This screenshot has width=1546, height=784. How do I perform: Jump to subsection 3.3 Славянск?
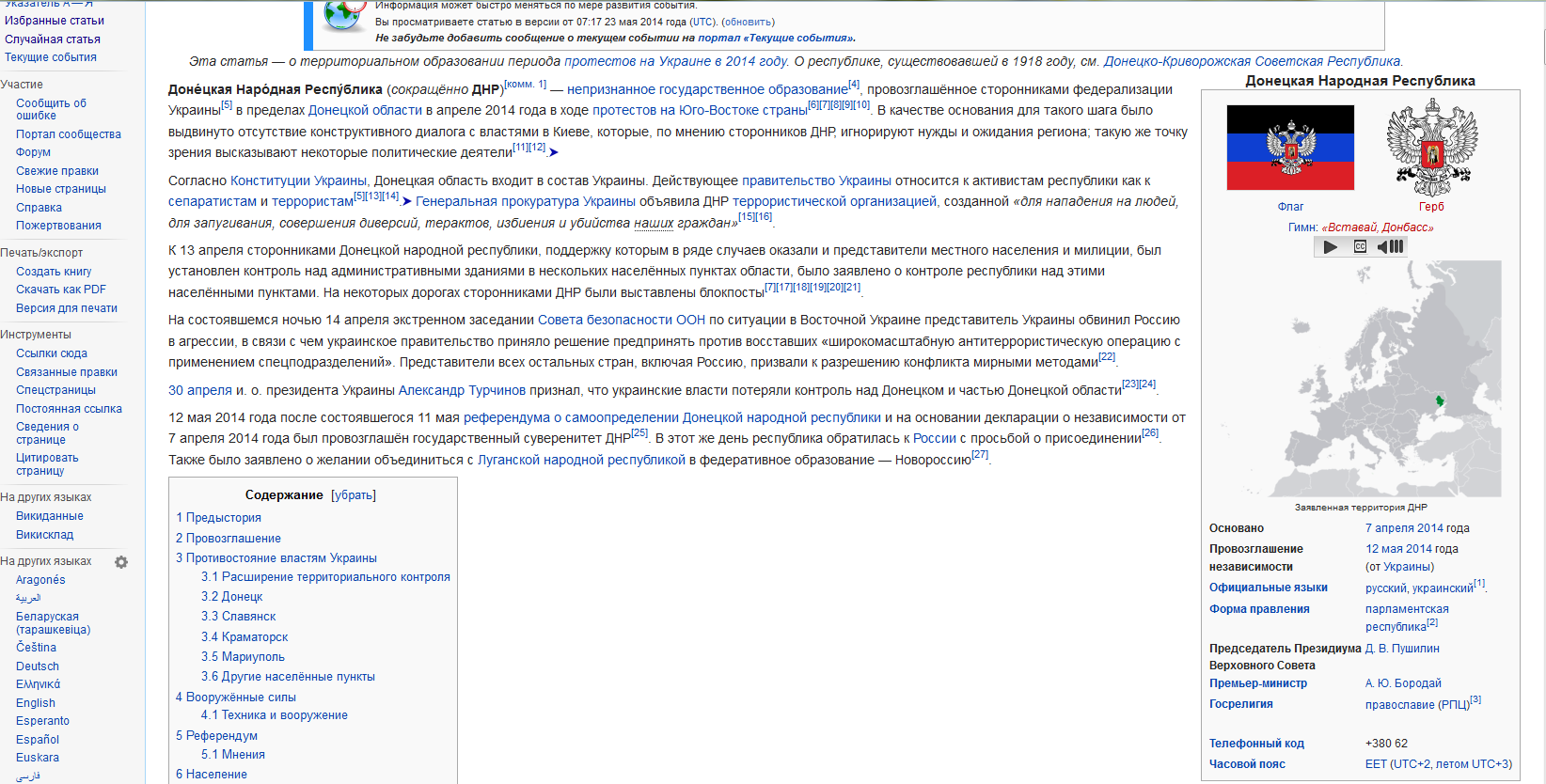point(238,617)
